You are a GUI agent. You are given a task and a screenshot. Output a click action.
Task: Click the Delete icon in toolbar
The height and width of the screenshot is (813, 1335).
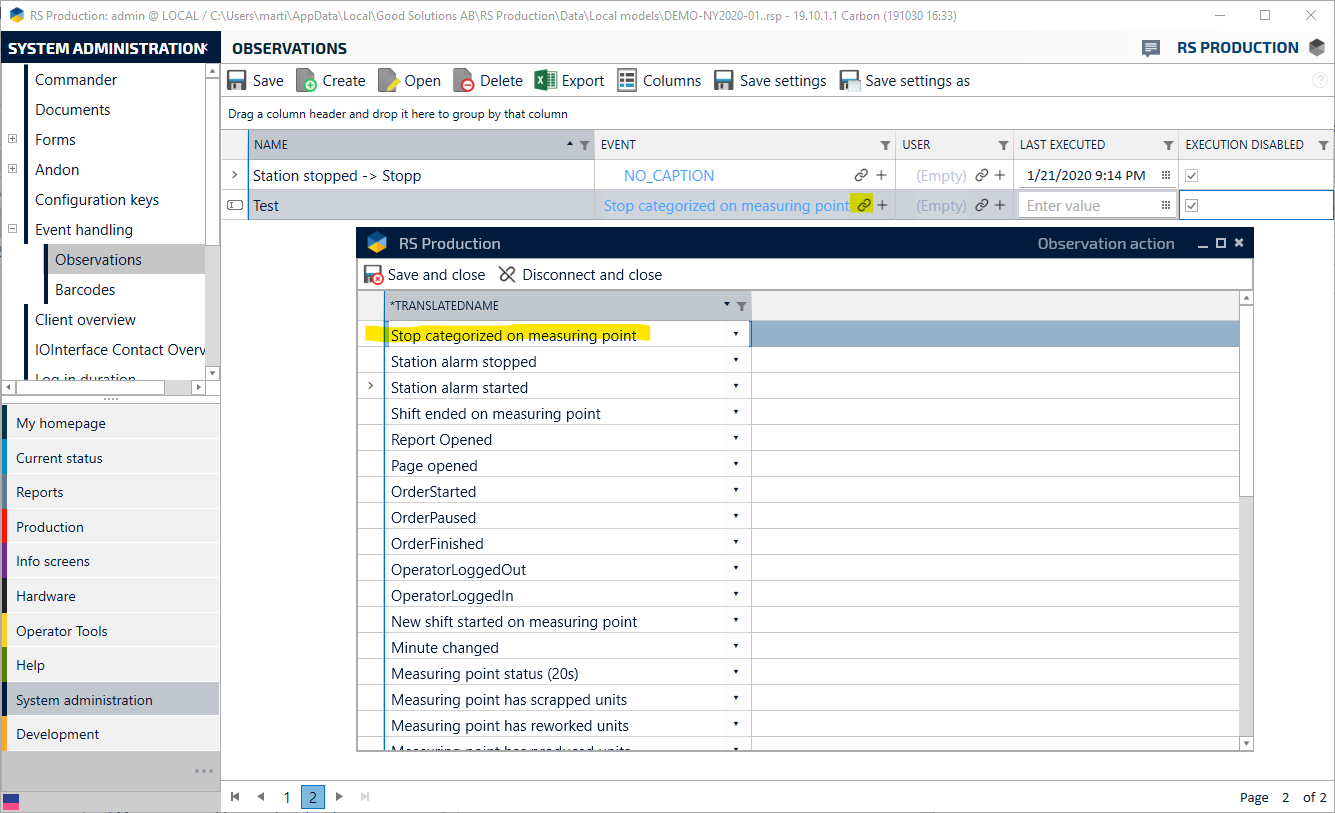click(x=464, y=81)
